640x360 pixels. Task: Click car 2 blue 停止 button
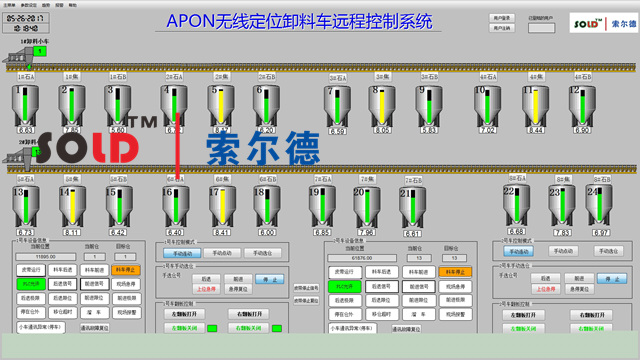612,279
